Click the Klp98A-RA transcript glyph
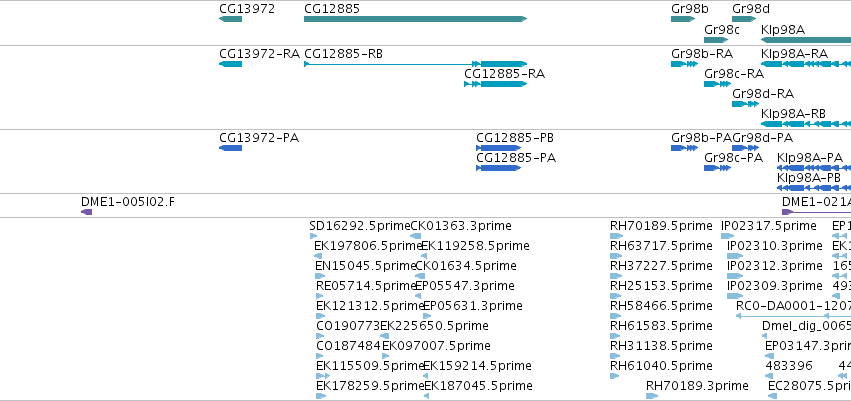 click(x=806, y=64)
